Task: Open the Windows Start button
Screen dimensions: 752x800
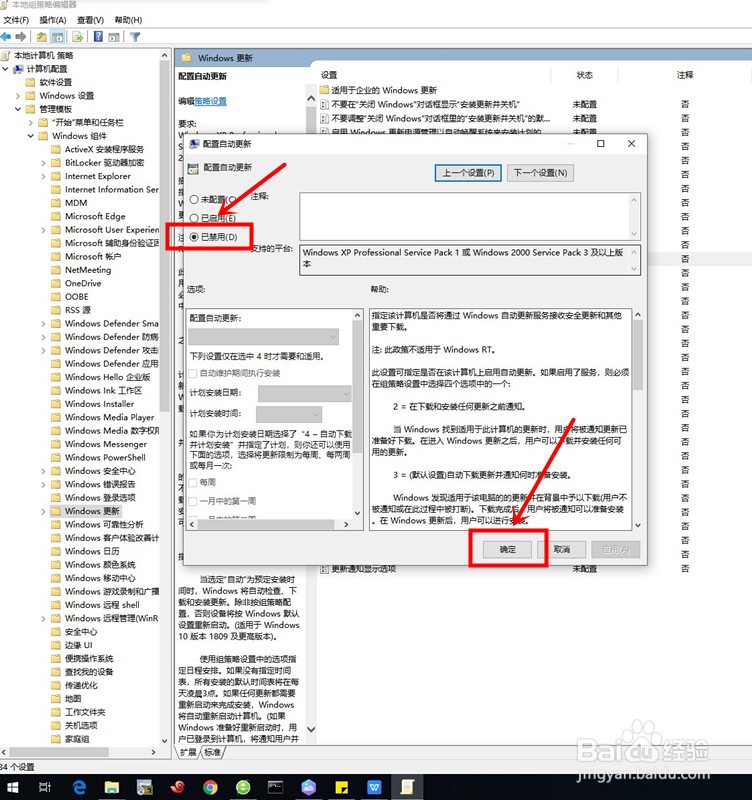Action: 12,787
